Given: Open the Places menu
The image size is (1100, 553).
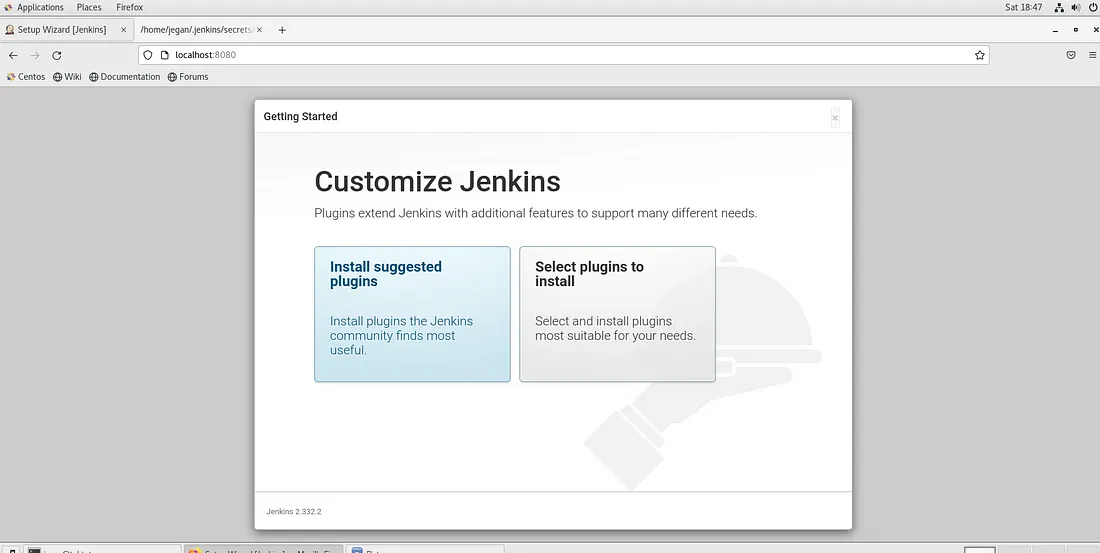Looking at the screenshot, I should pyautogui.click(x=89, y=7).
